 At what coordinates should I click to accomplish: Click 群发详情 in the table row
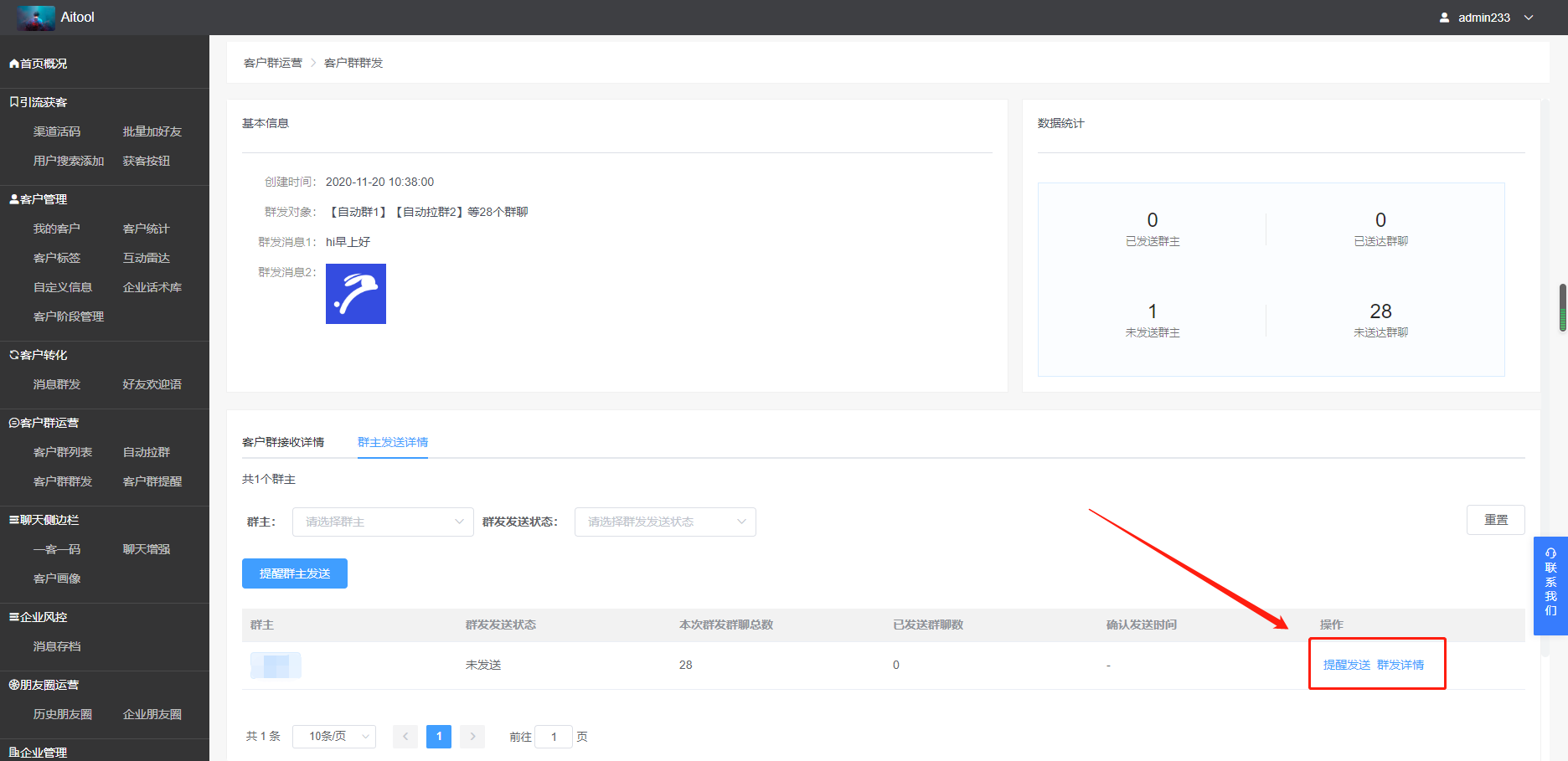1400,665
